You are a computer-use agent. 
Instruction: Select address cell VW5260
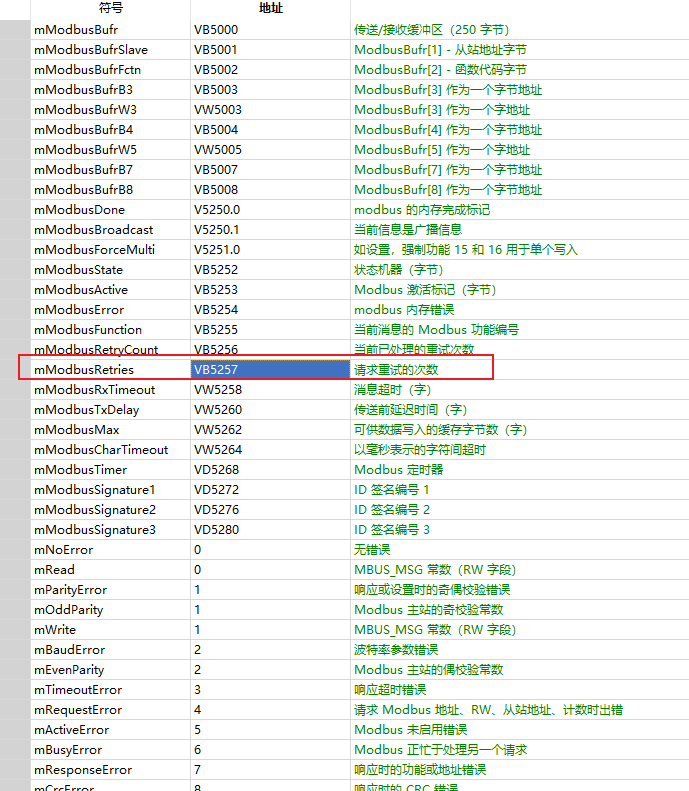pos(270,410)
